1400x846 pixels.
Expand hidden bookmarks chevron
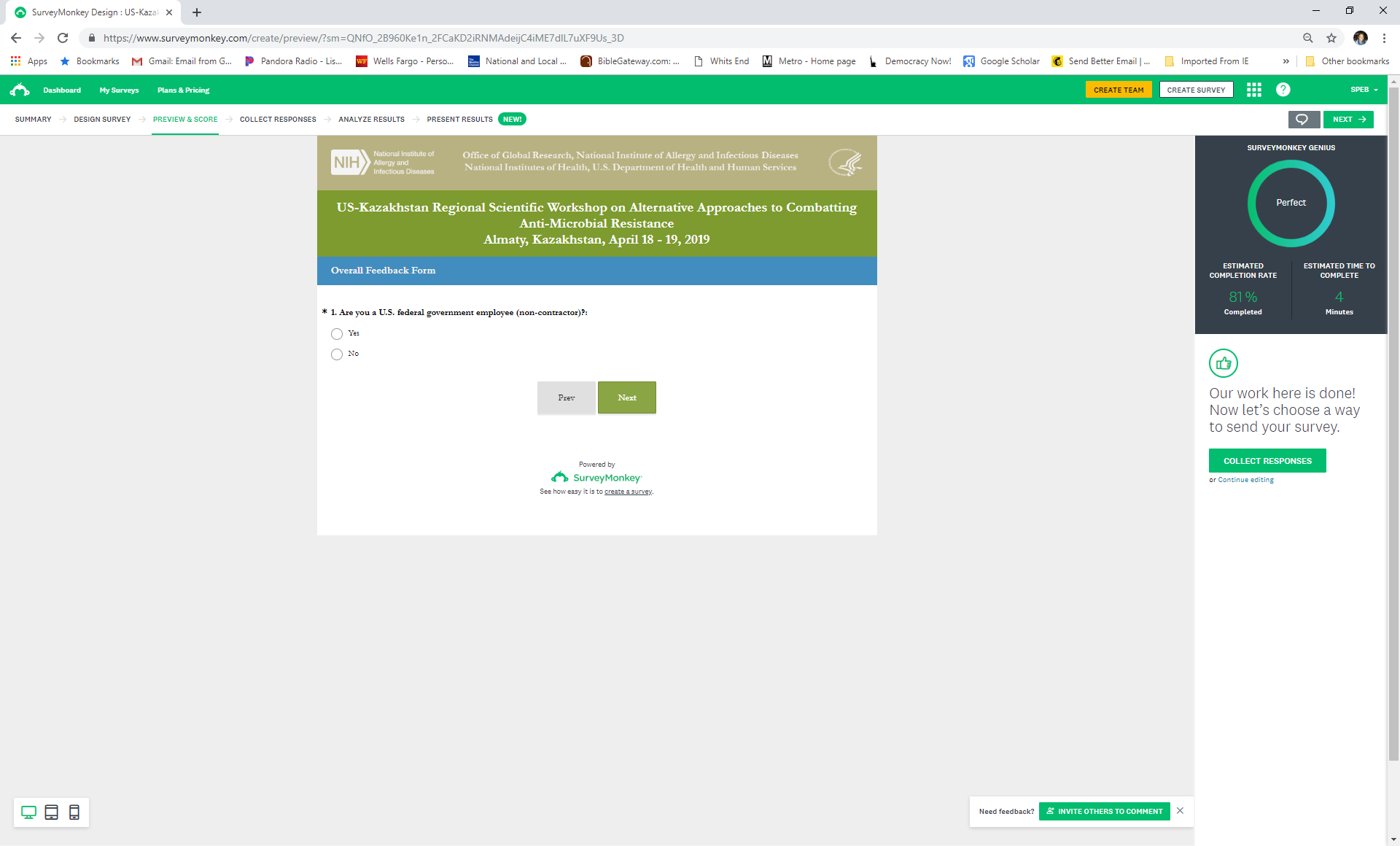coord(1286,61)
